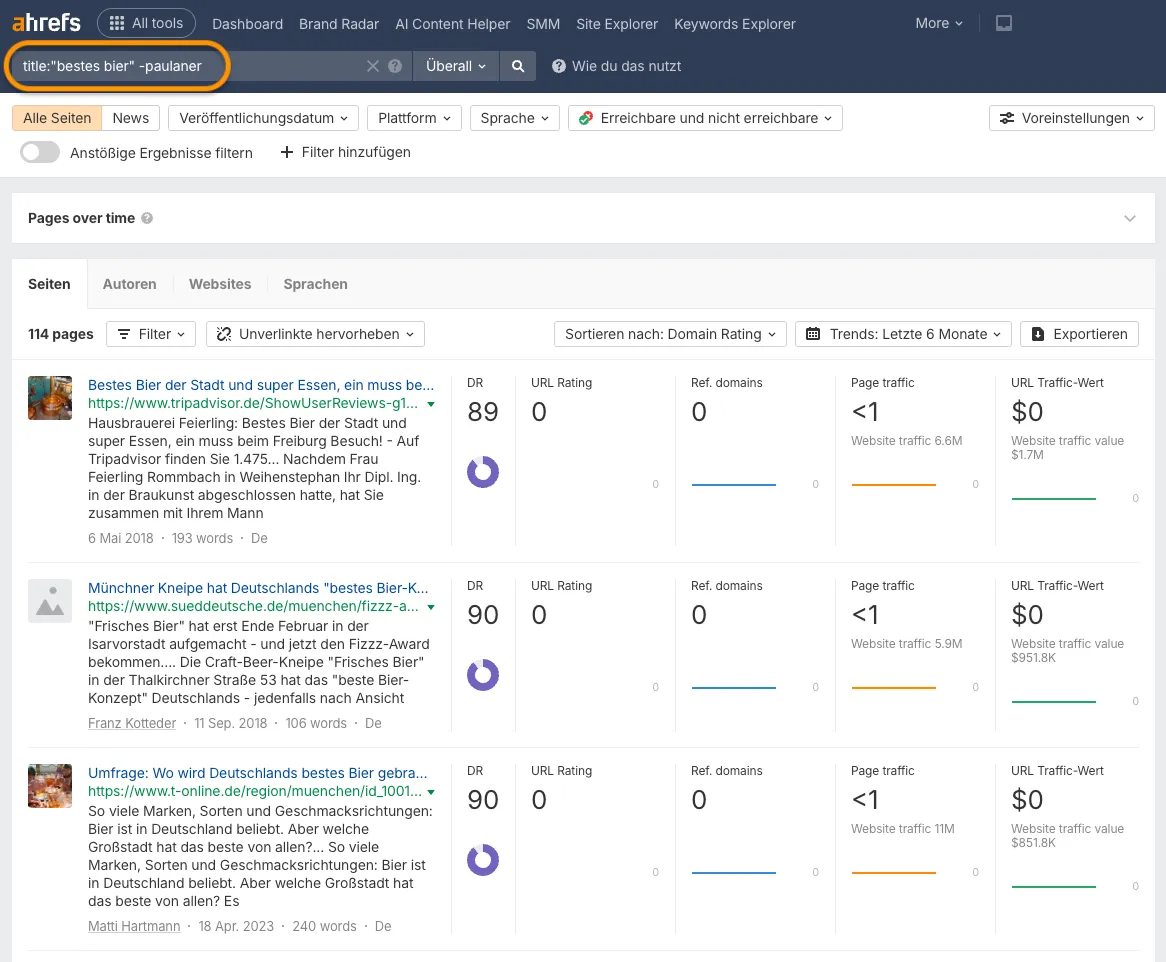Viewport: 1166px width, 962px height.
Task: Open thumbnail of the tripadvisor result
Action: pyautogui.click(x=50, y=398)
